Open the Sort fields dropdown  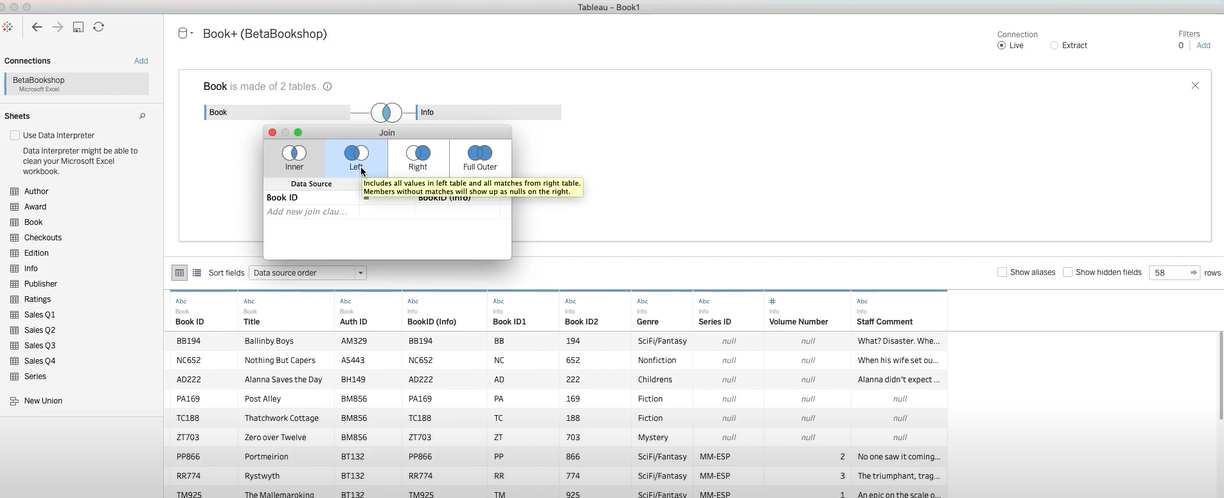pyautogui.click(x=307, y=272)
